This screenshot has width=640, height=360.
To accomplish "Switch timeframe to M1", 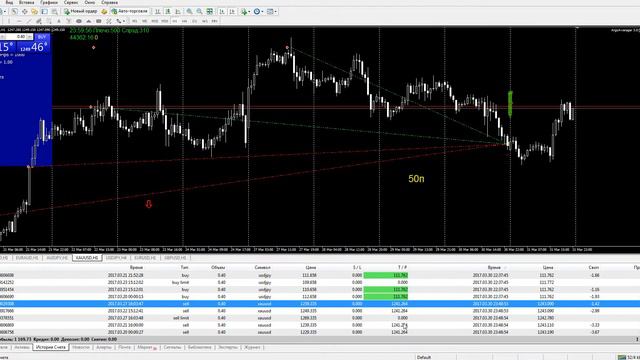I will 135,21.
